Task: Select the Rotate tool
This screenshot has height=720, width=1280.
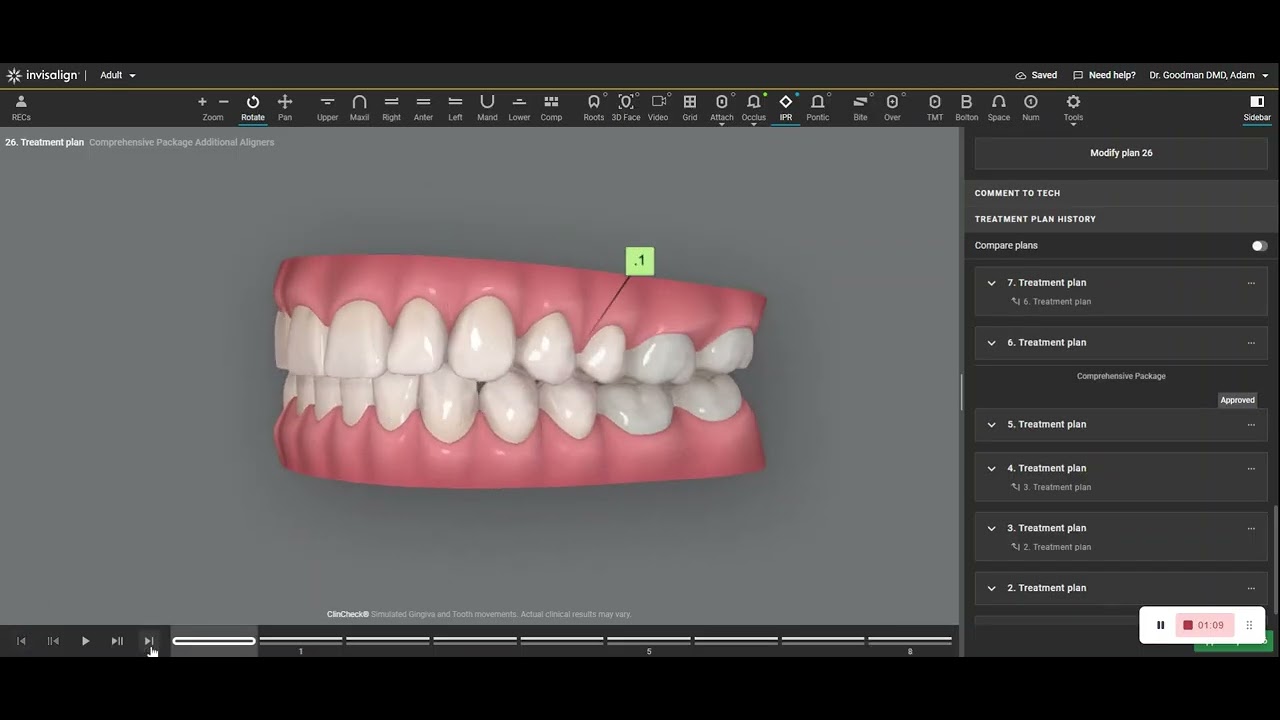Action: coord(253,108)
